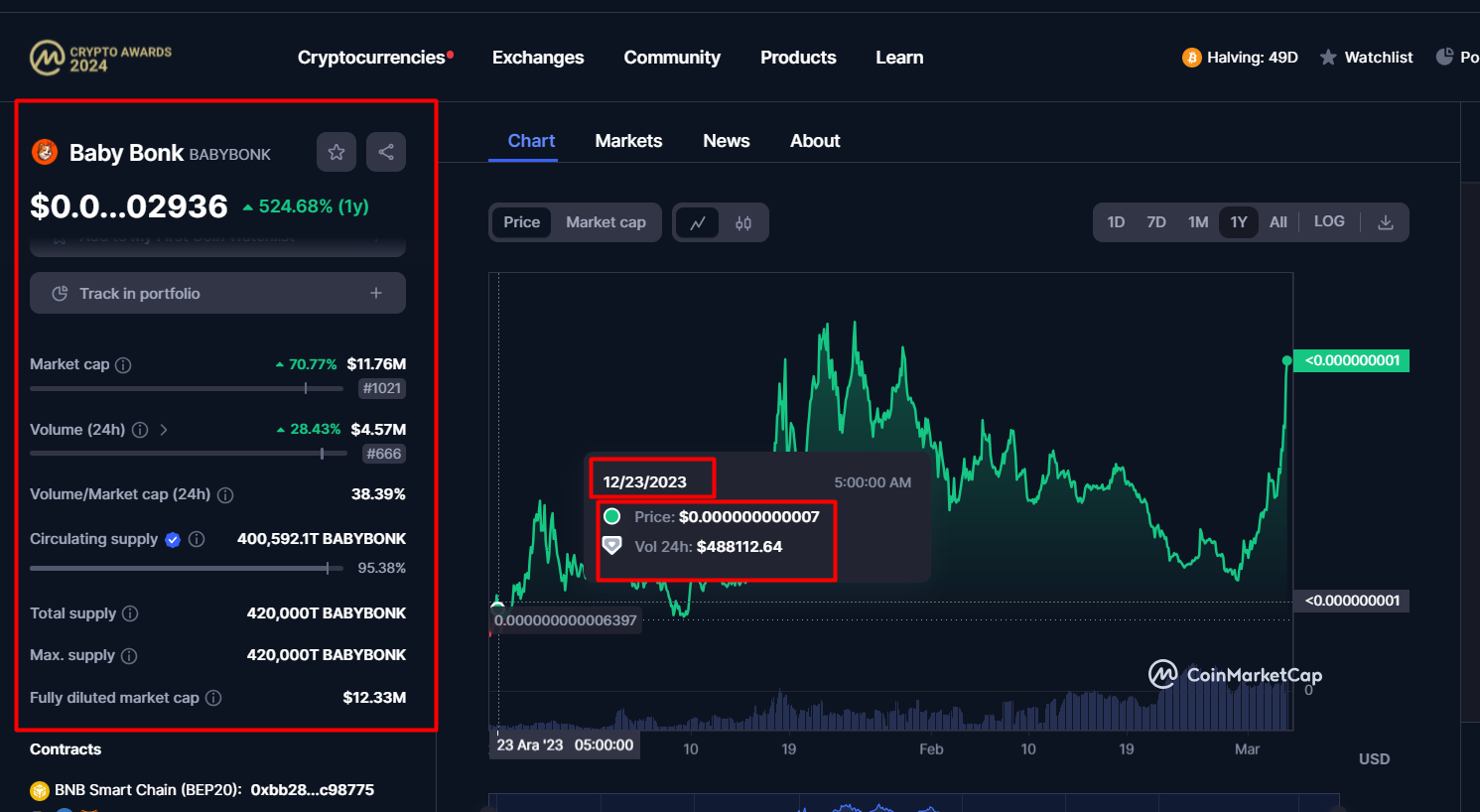The height and width of the screenshot is (812, 1480).
Task: Click the Portfolio pie icon in header
Action: pos(1445,58)
